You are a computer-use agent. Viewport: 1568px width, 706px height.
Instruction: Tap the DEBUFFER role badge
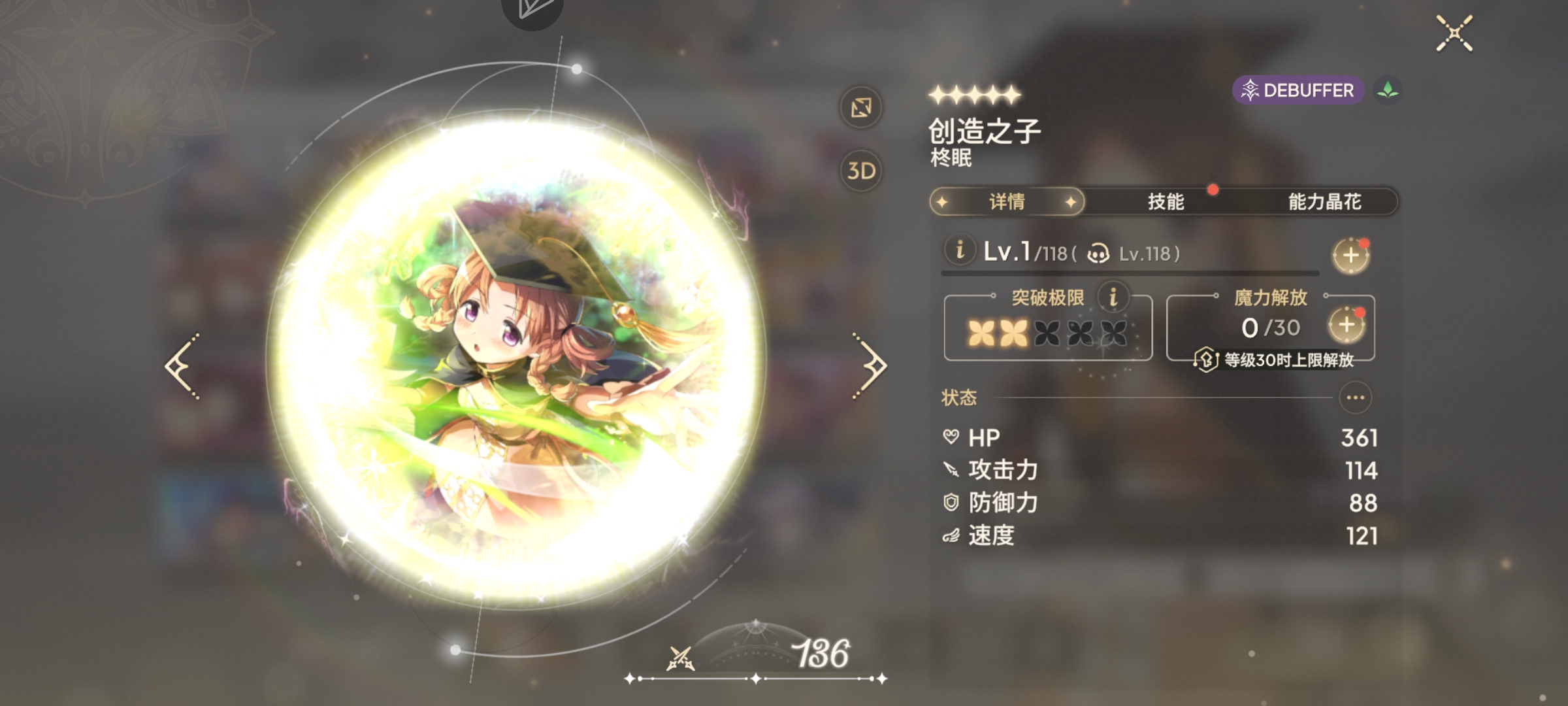(1298, 90)
